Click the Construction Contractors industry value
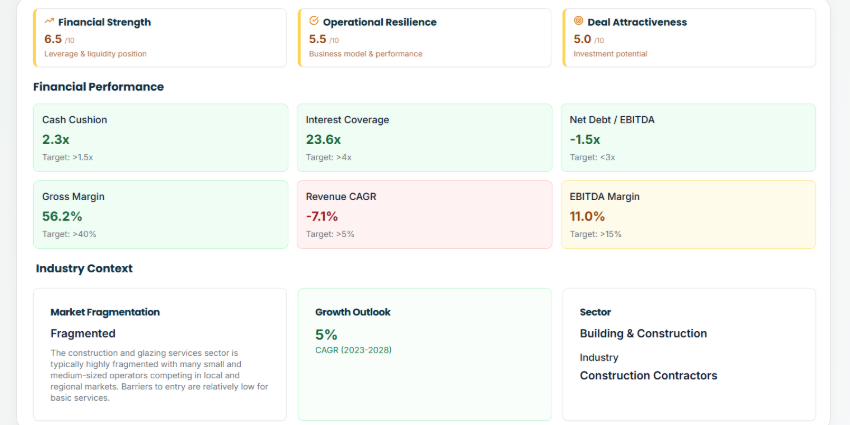Screen dimensions: 850x425 point(648,375)
